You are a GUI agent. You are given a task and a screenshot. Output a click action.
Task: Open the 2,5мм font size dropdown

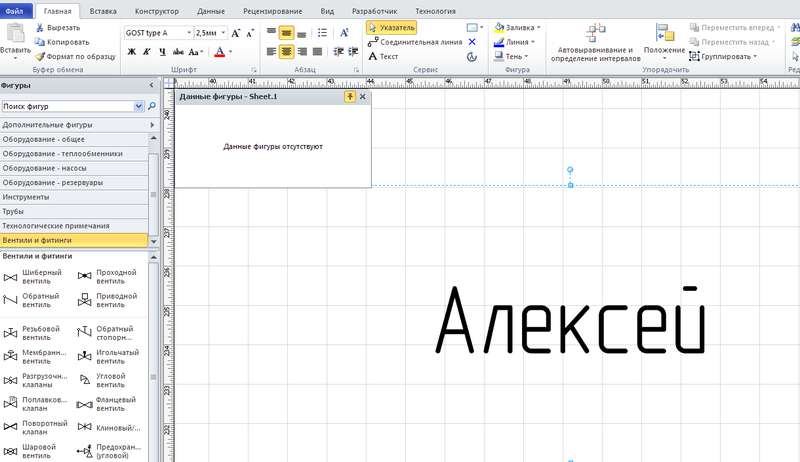[223, 33]
